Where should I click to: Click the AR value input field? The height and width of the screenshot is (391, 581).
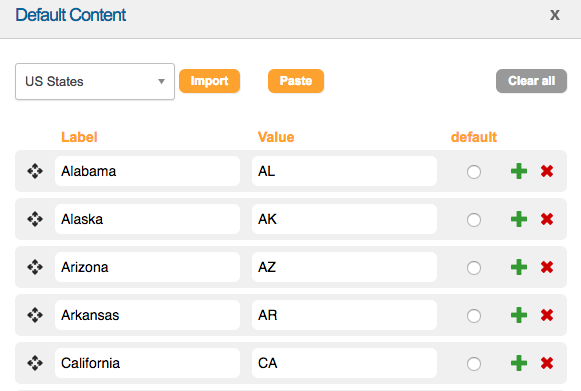(344, 315)
